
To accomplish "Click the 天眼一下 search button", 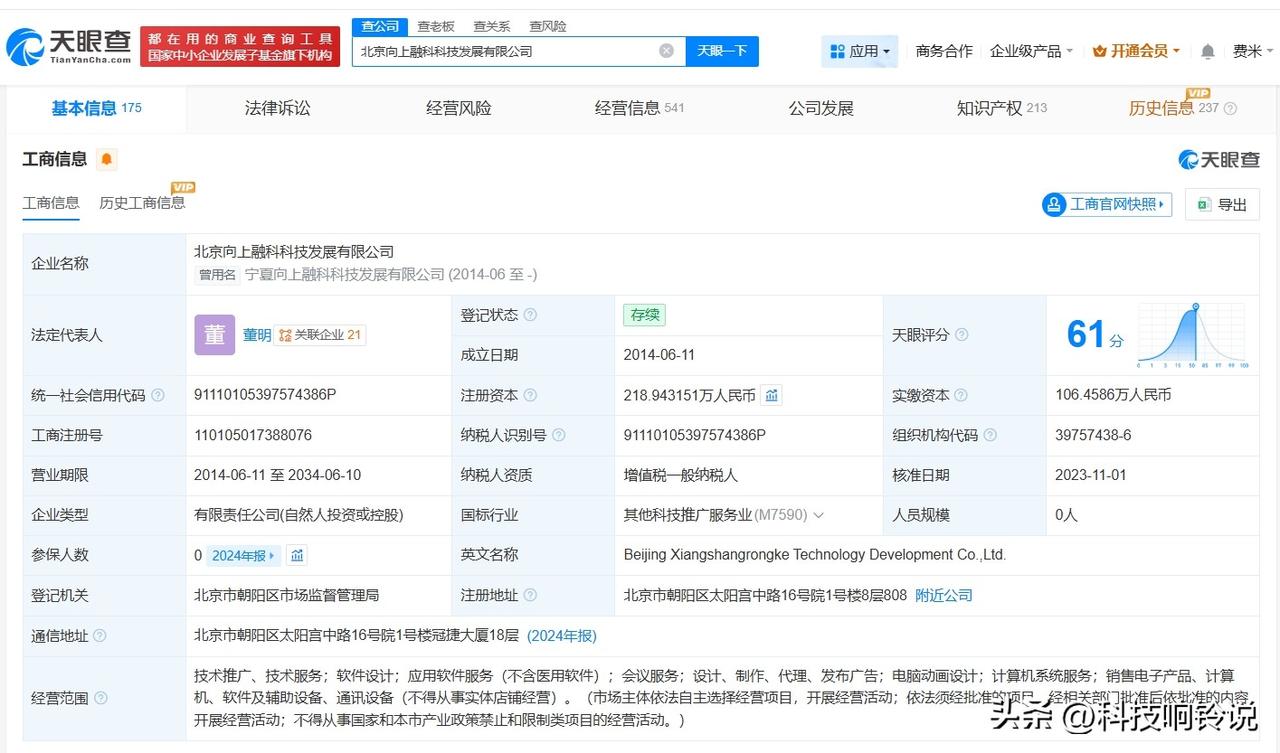I will (722, 51).
